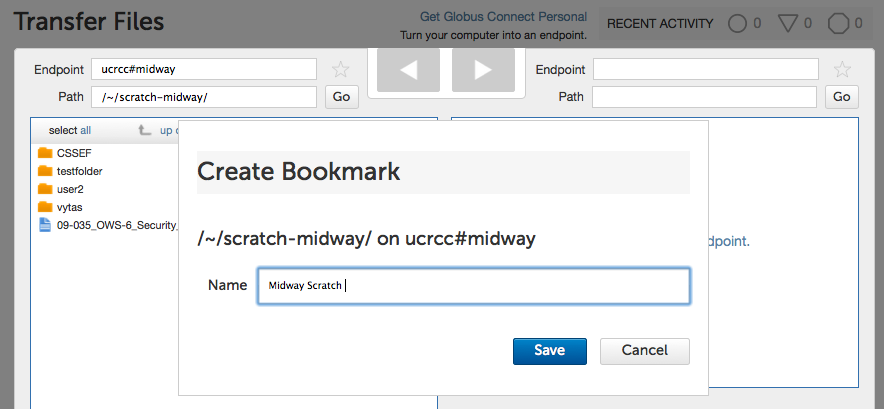Click Go beside /~/scratch-midway/ path
Viewport: 884px width, 409px height.
click(342, 97)
